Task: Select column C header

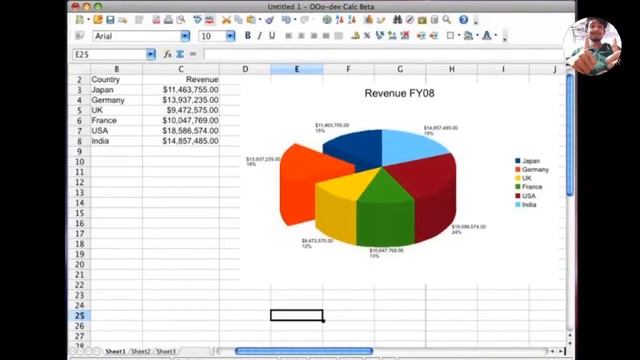Action: click(181, 69)
